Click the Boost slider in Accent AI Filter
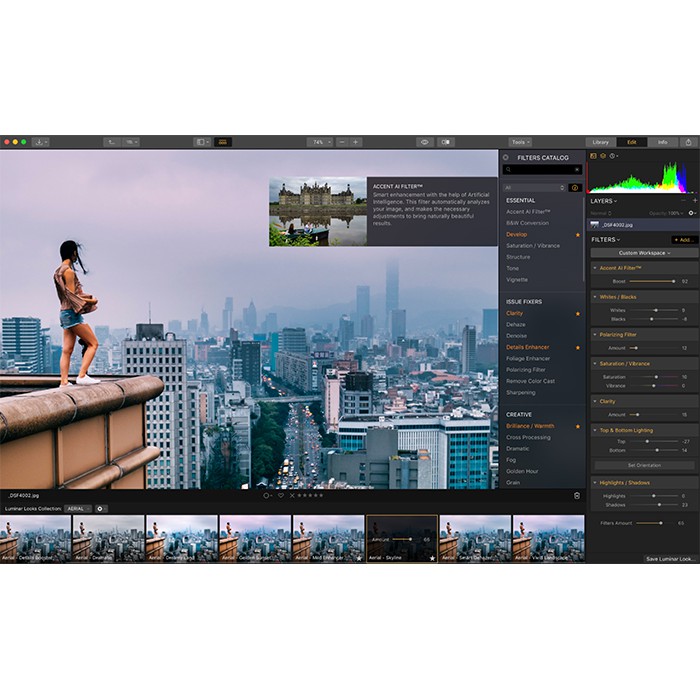The height and width of the screenshot is (700, 700). click(x=653, y=281)
